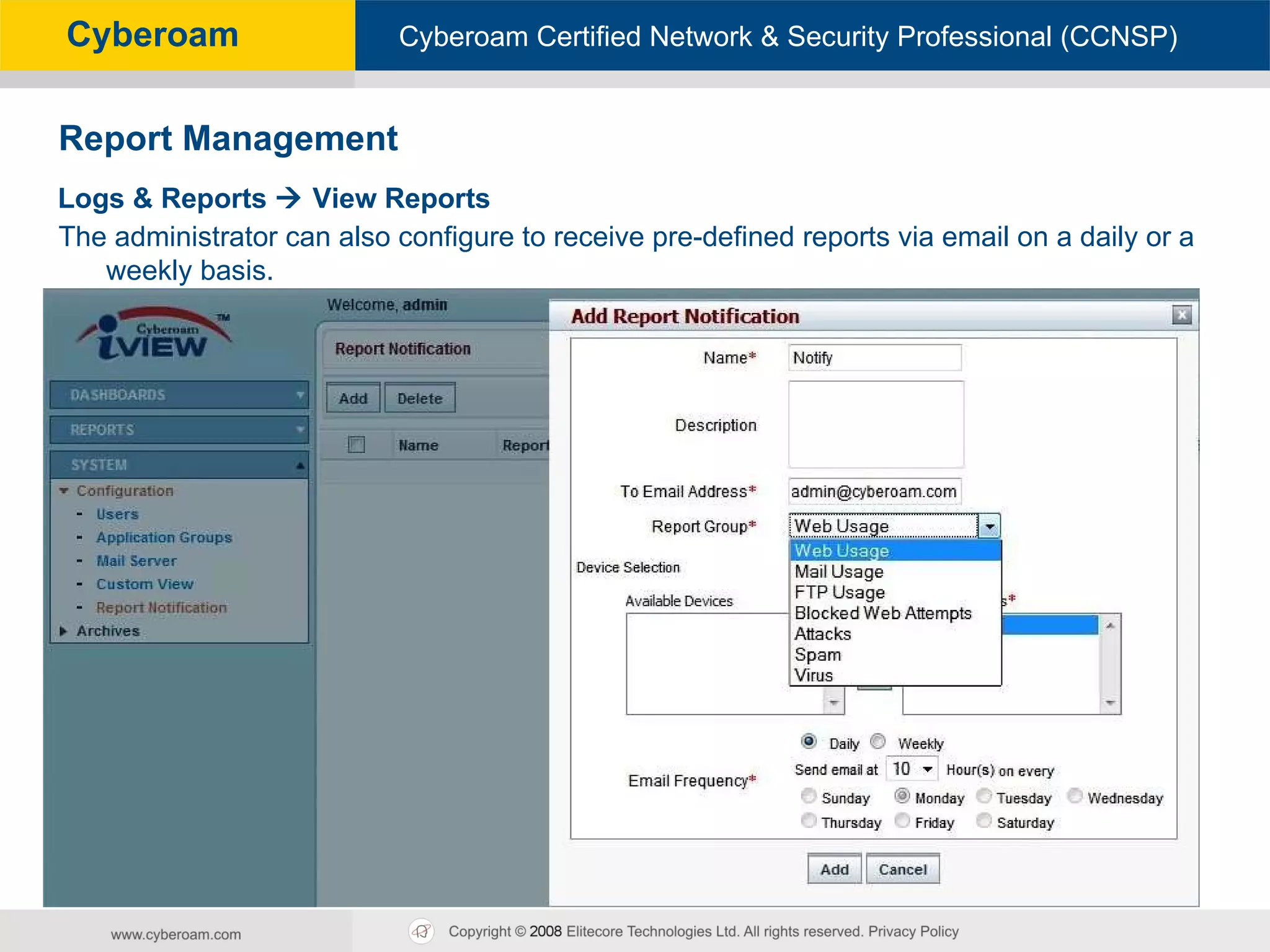Go to Report Notification in sidebar
1270x952 pixels.
tap(161, 608)
